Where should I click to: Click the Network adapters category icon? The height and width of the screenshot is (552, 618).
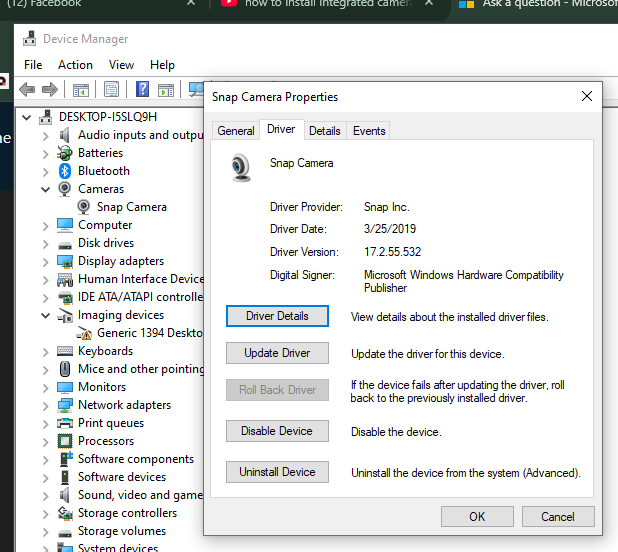[x=65, y=405]
